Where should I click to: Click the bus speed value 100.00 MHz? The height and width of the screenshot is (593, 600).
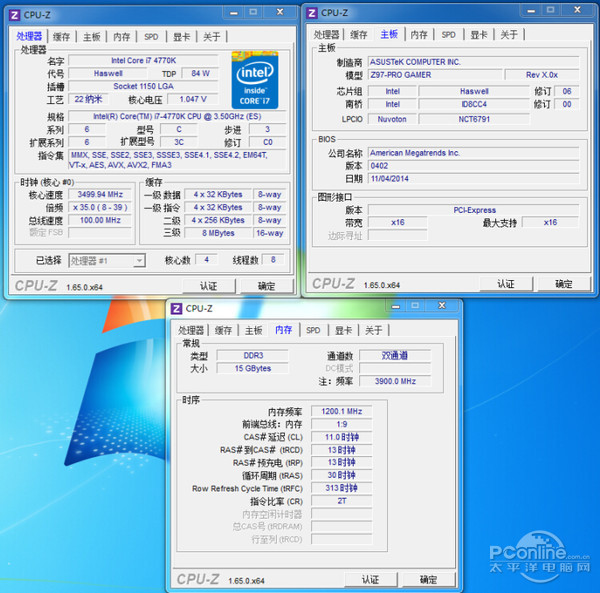(100, 220)
